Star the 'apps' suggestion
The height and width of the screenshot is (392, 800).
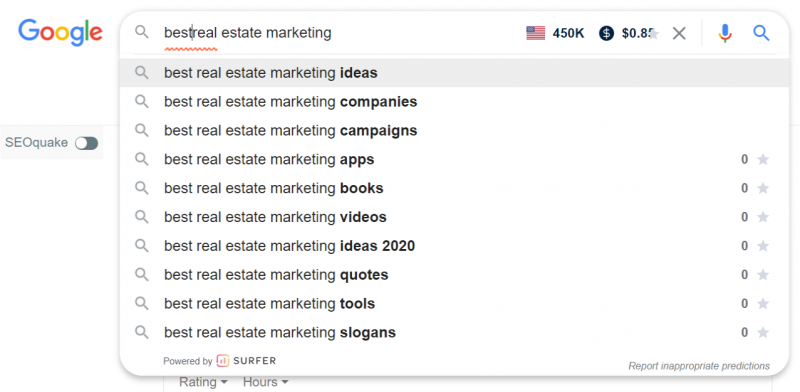[763, 160]
